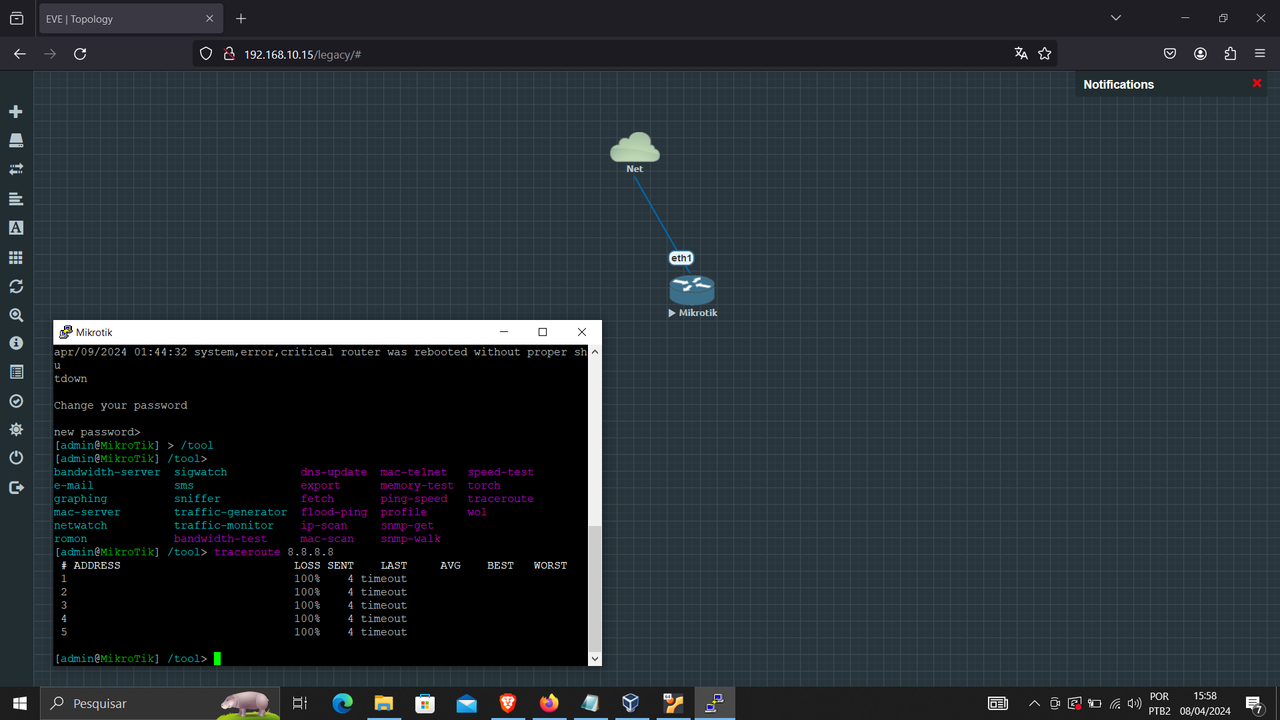Open the Status info icon in sidebar
Viewport: 1280px width, 720px height.
coord(16,343)
